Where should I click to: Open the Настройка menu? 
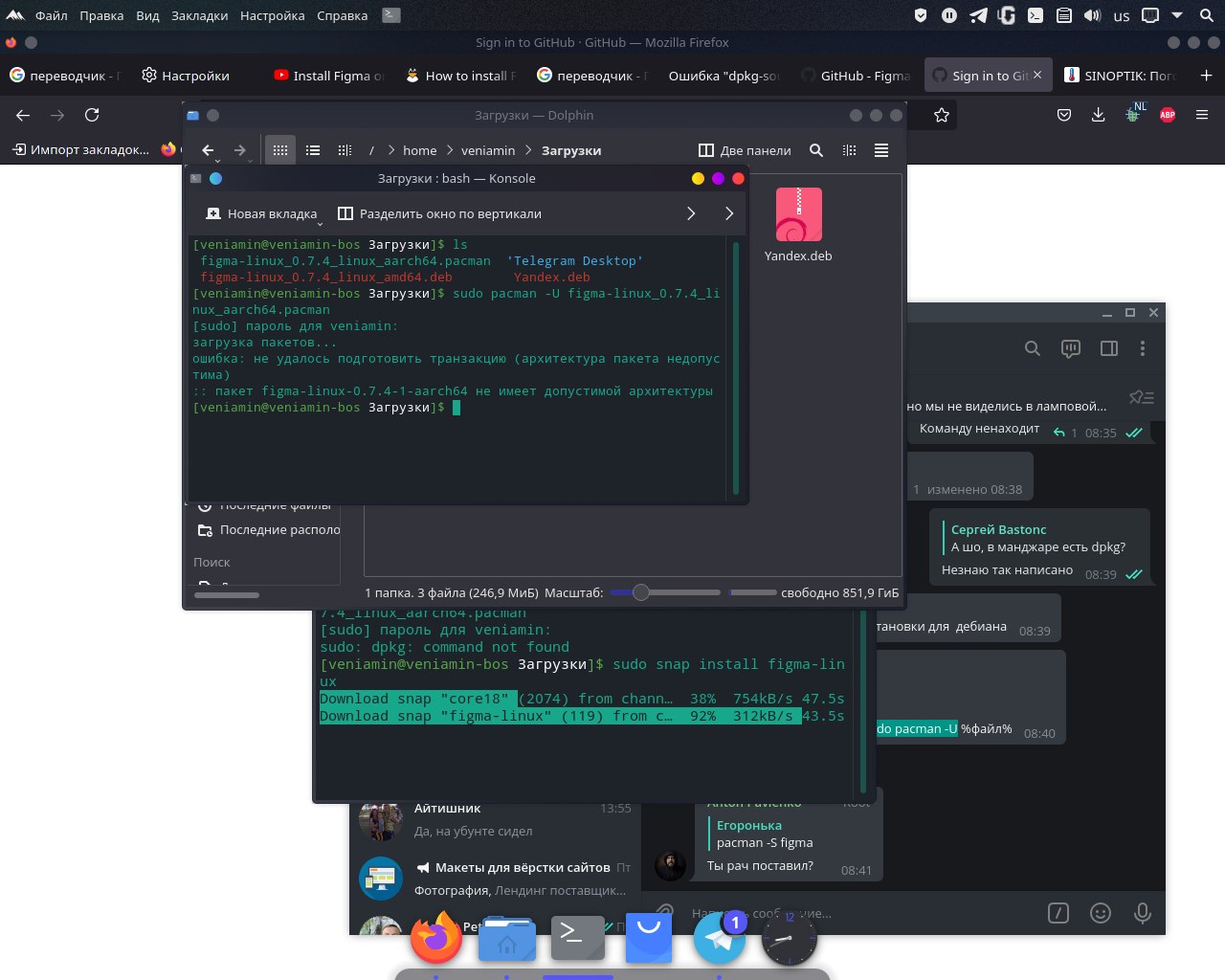(x=273, y=15)
